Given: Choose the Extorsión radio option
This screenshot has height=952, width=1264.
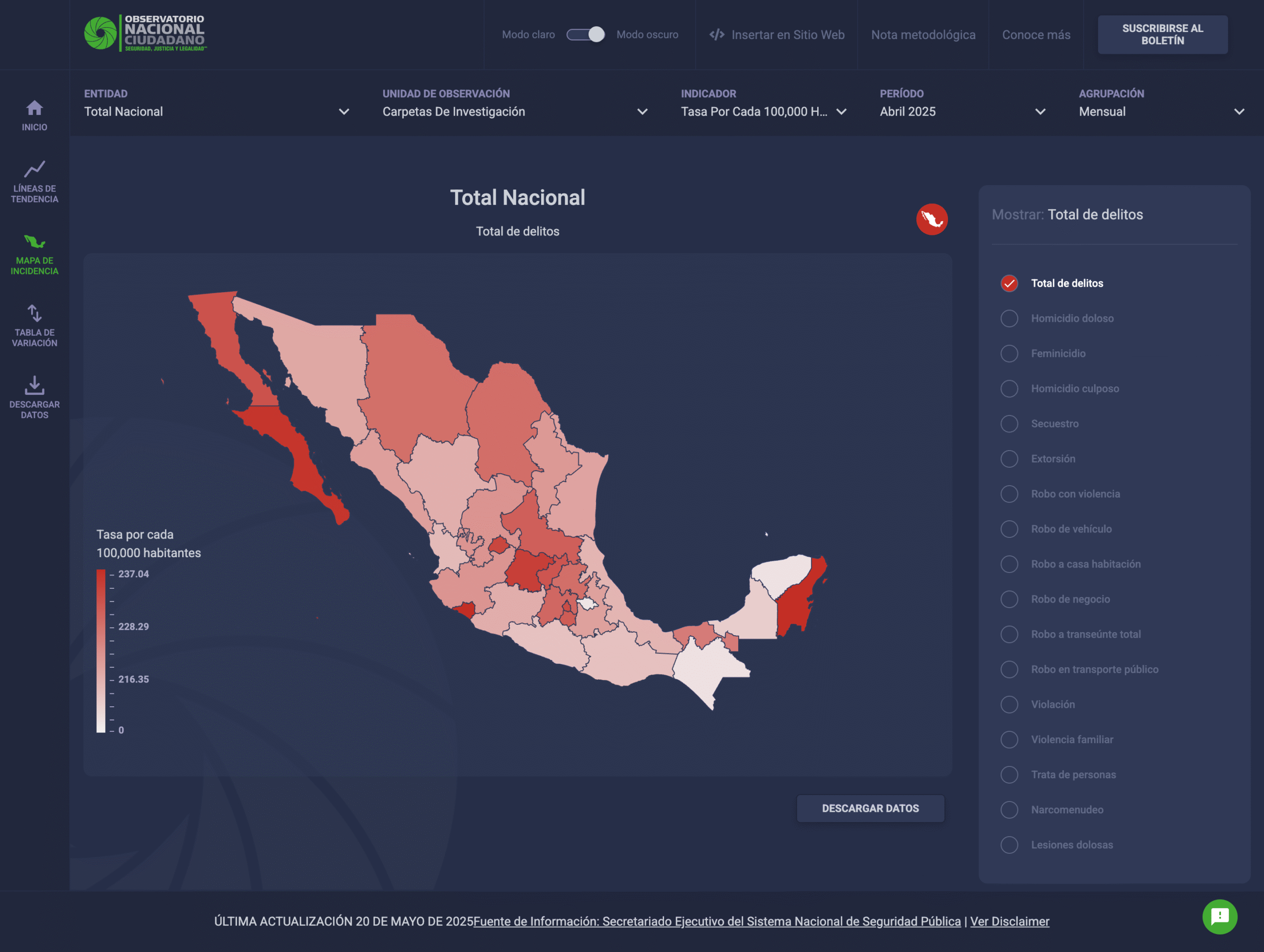Looking at the screenshot, I should coord(1009,459).
